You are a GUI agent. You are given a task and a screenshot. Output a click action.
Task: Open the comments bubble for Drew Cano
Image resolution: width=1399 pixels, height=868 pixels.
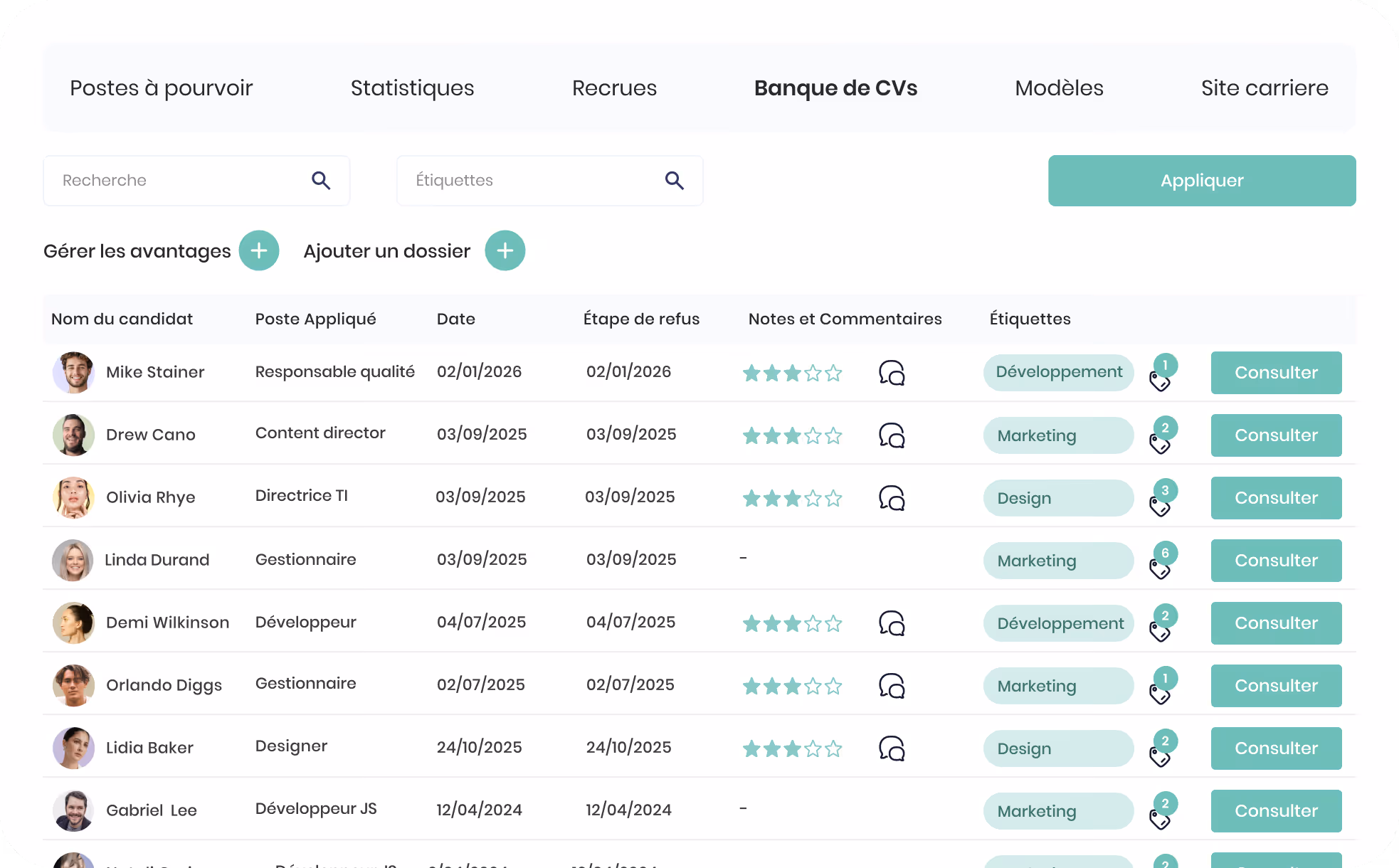892,435
